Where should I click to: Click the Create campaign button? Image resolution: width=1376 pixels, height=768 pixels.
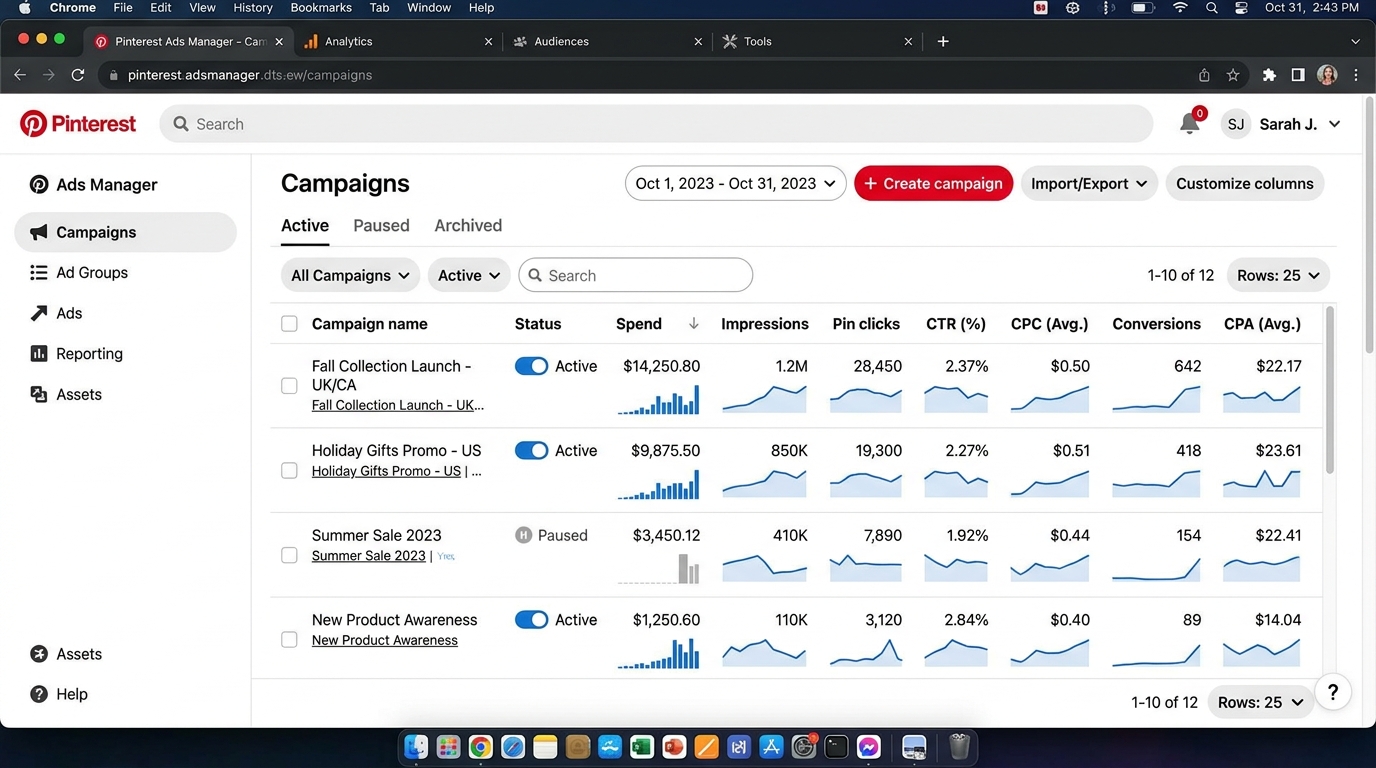pyautogui.click(x=933, y=183)
